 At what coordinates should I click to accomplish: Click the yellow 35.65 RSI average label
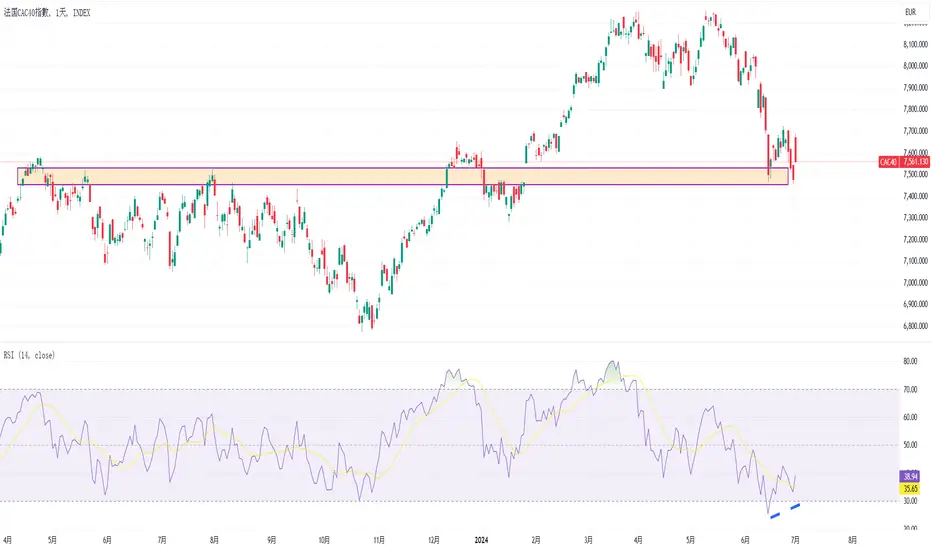(x=911, y=488)
